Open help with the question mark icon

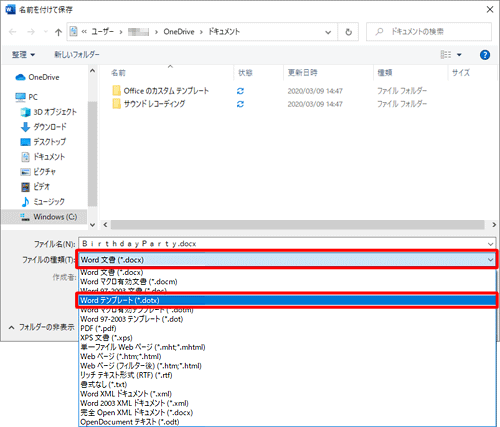(x=485, y=55)
